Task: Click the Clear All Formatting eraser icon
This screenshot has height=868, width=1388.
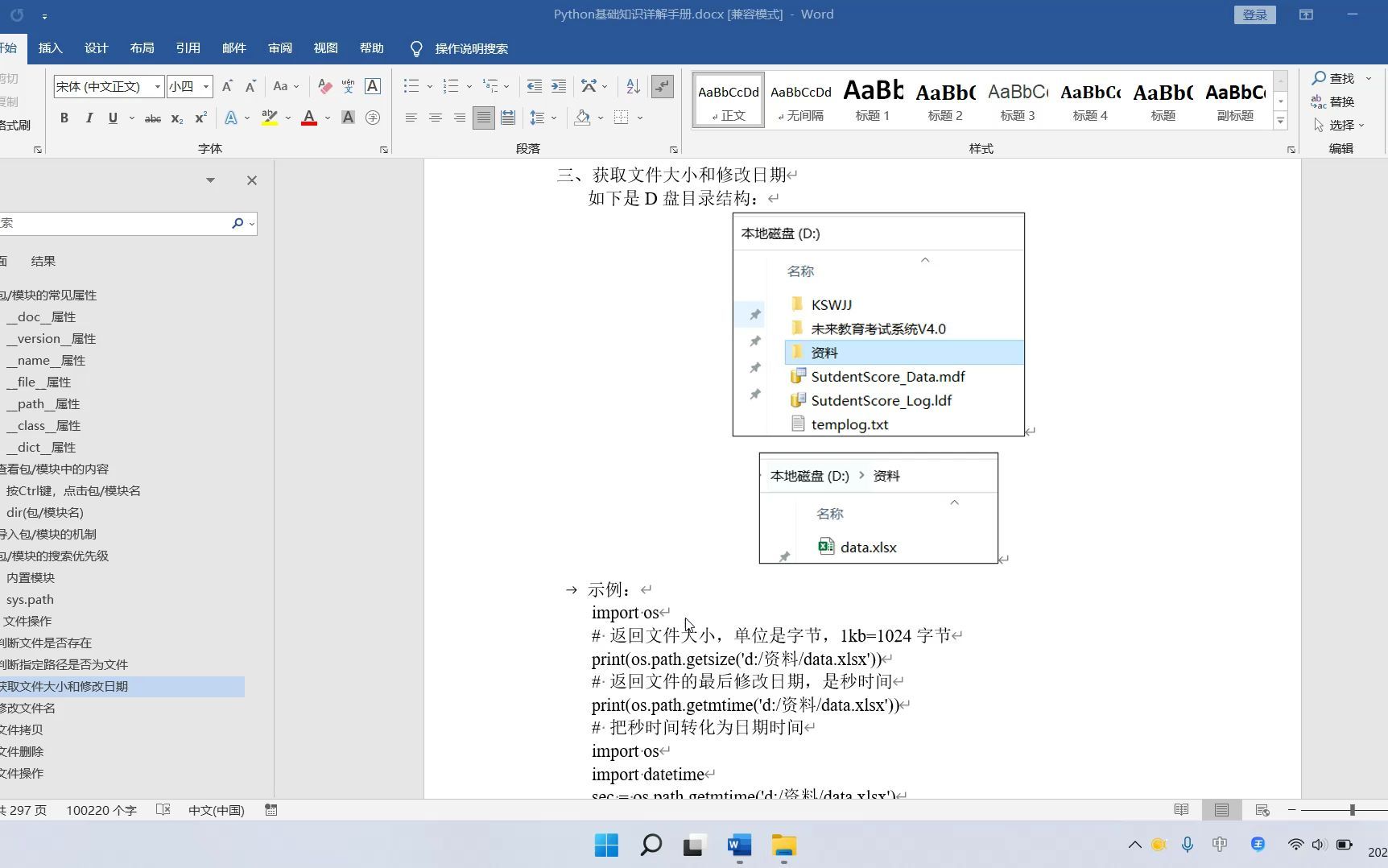Action: coord(324,86)
